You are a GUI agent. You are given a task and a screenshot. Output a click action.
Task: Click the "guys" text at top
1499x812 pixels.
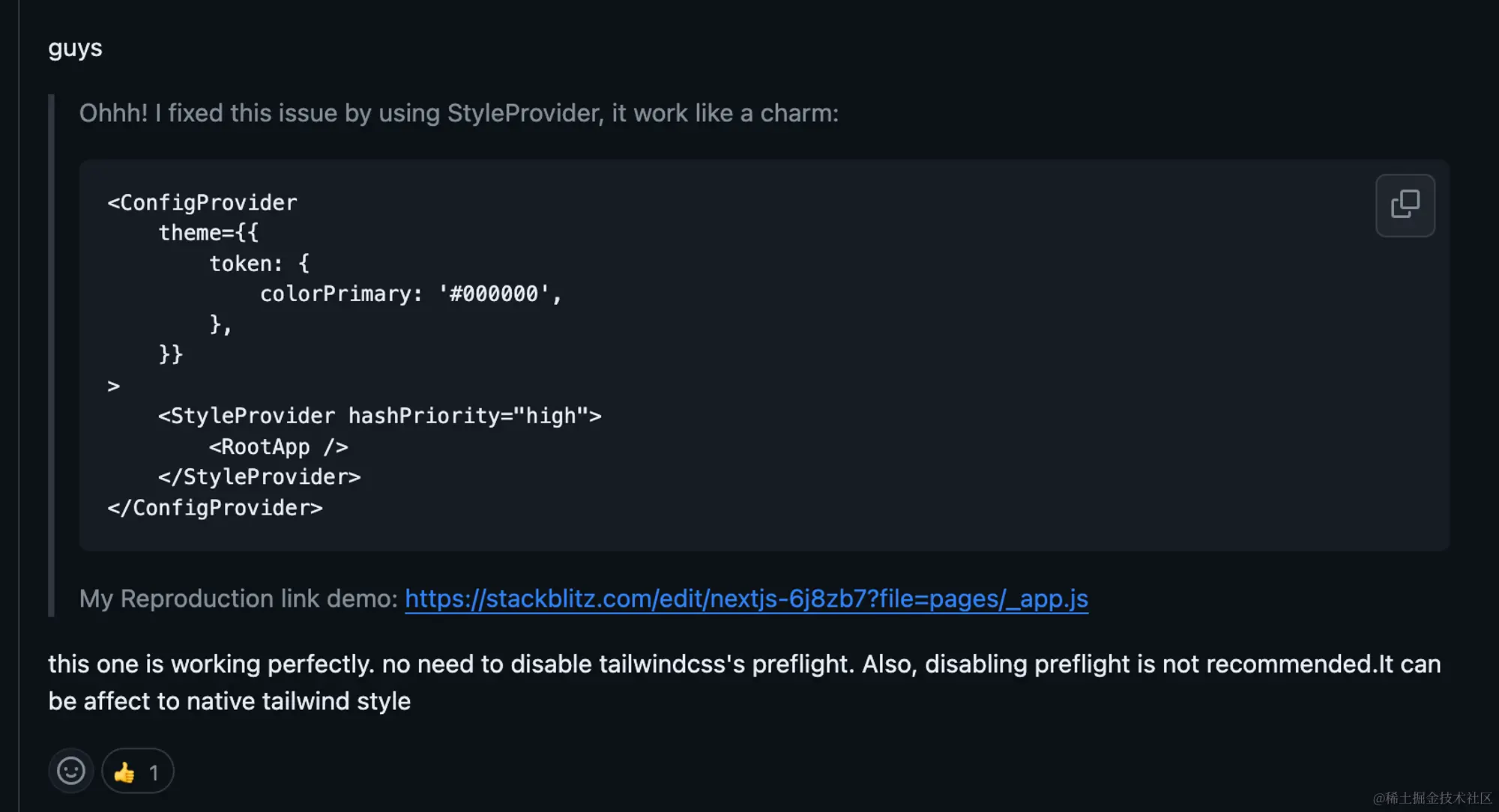[75, 48]
